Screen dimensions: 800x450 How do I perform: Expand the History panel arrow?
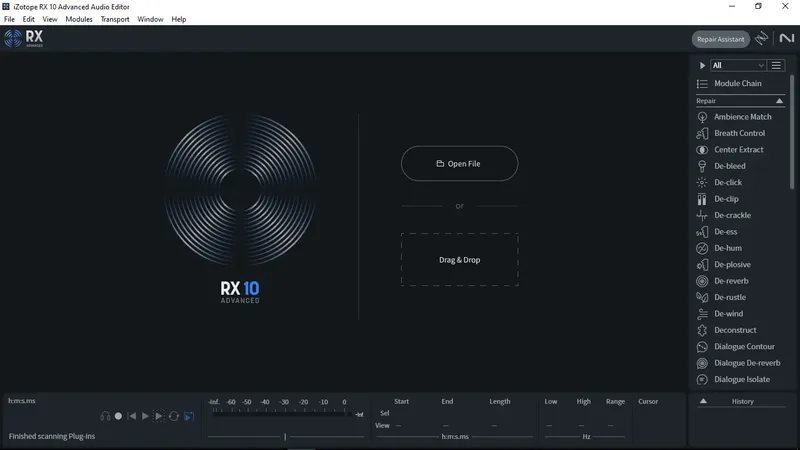pyautogui.click(x=703, y=401)
